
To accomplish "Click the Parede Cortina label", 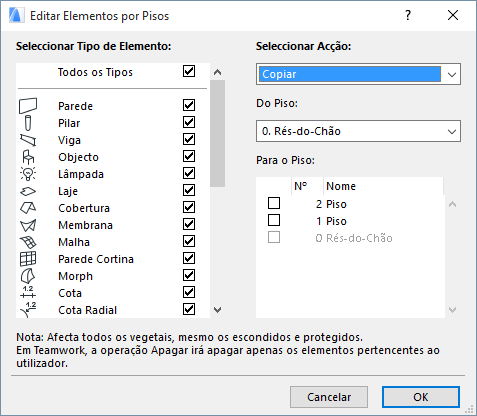I will coord(96,259).
